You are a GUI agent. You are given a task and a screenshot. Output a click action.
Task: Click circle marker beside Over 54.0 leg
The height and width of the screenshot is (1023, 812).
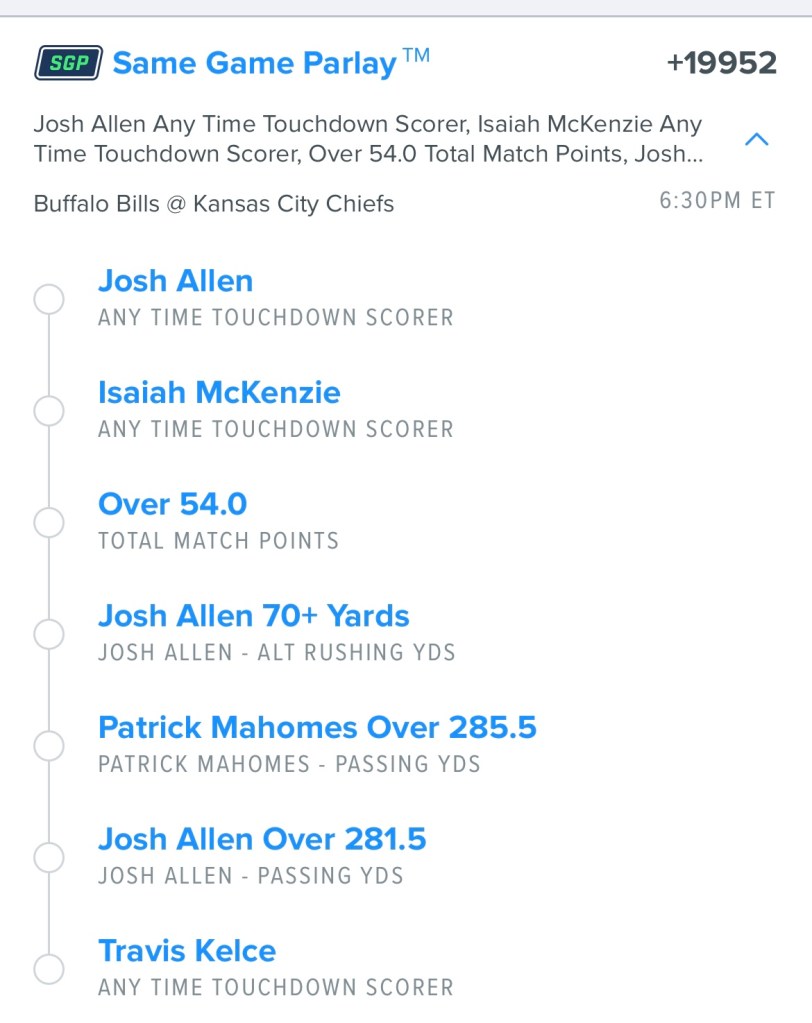(49, 522)
